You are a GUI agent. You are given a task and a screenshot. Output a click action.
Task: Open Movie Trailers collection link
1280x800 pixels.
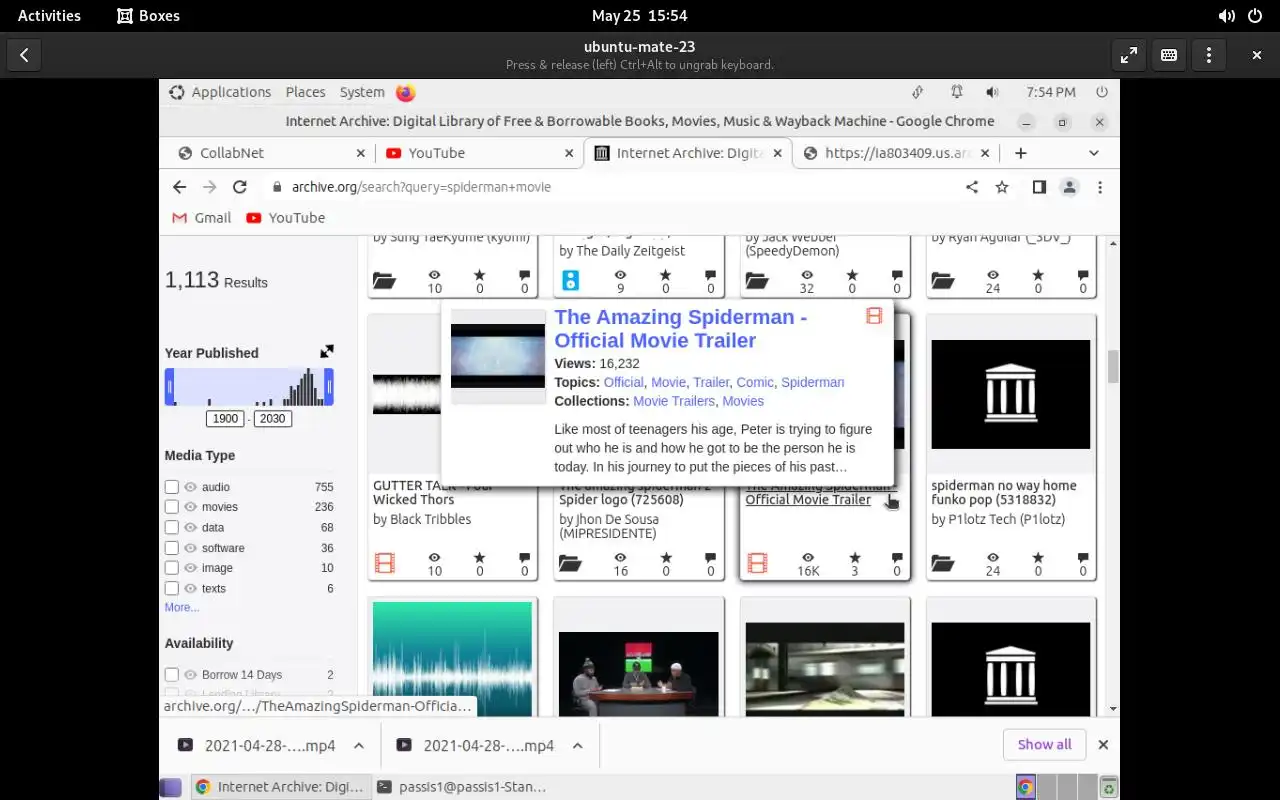(x=674, y=401)
